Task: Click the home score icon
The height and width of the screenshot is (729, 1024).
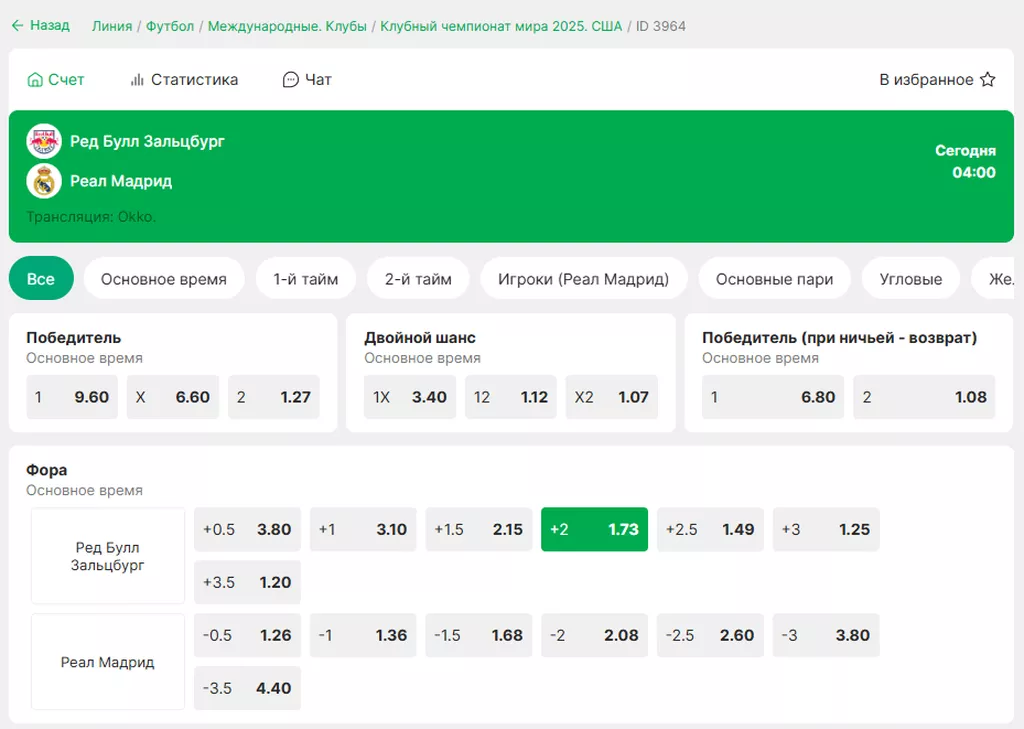Action: (x=35, y=80)
